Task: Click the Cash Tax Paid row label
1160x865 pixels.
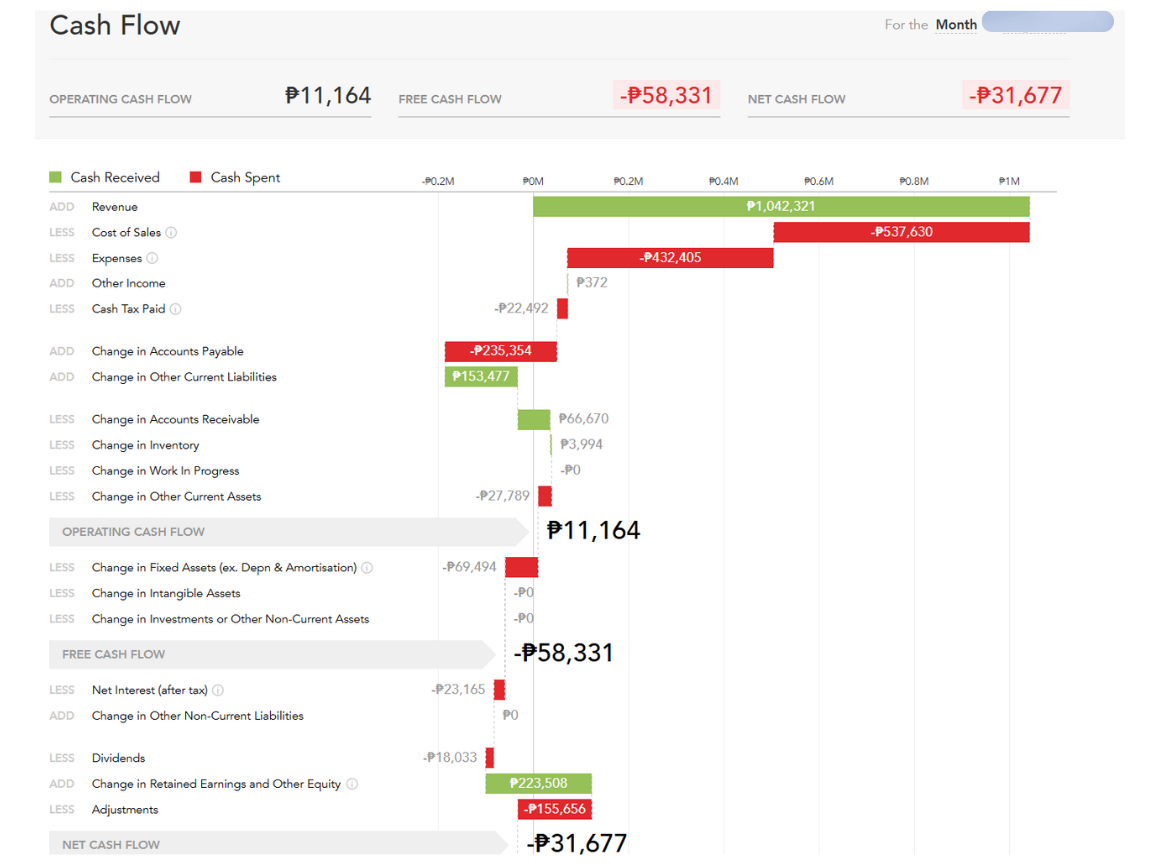Action: [x=129, y=309]
